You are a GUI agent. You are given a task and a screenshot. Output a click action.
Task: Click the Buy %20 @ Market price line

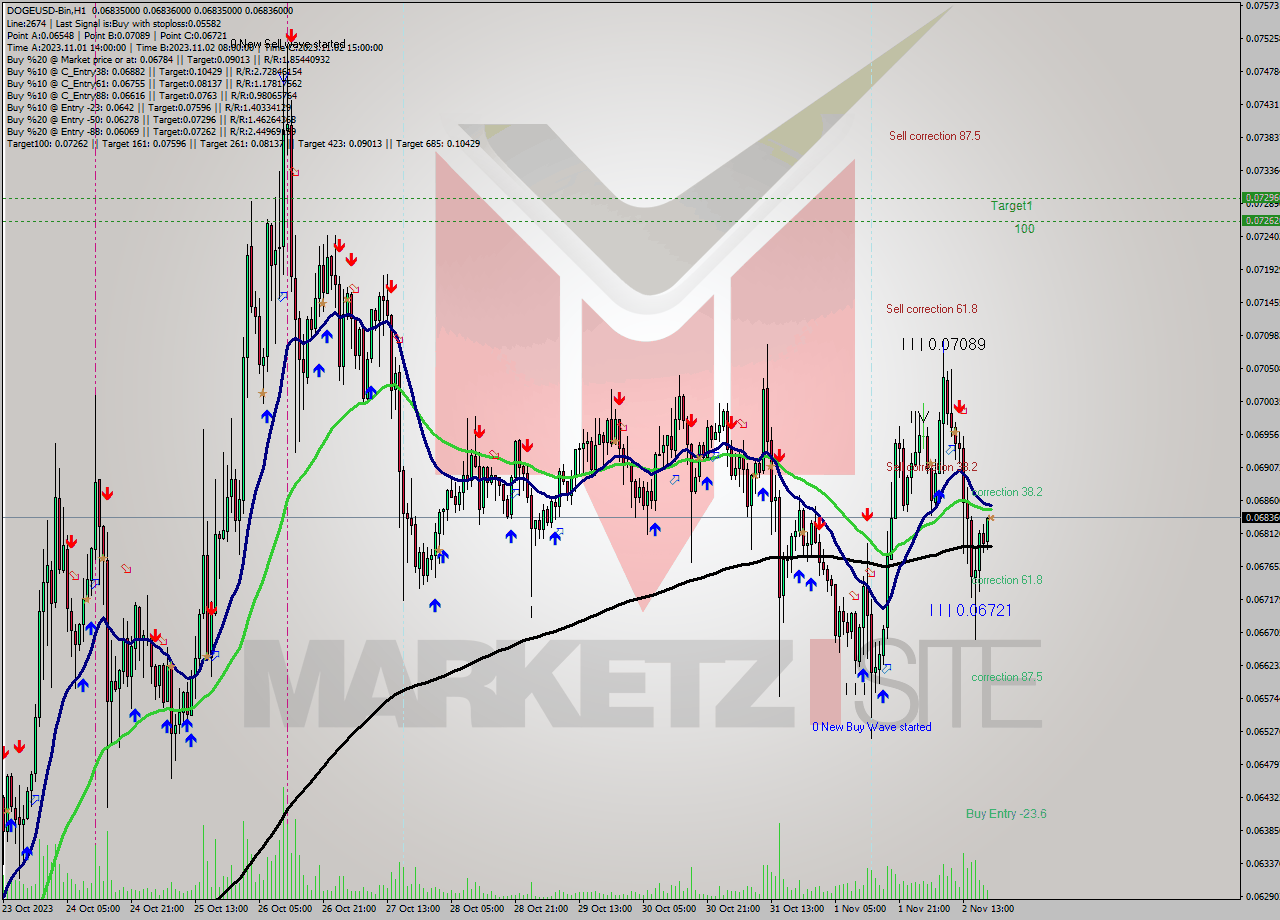[x=168, y=59]
